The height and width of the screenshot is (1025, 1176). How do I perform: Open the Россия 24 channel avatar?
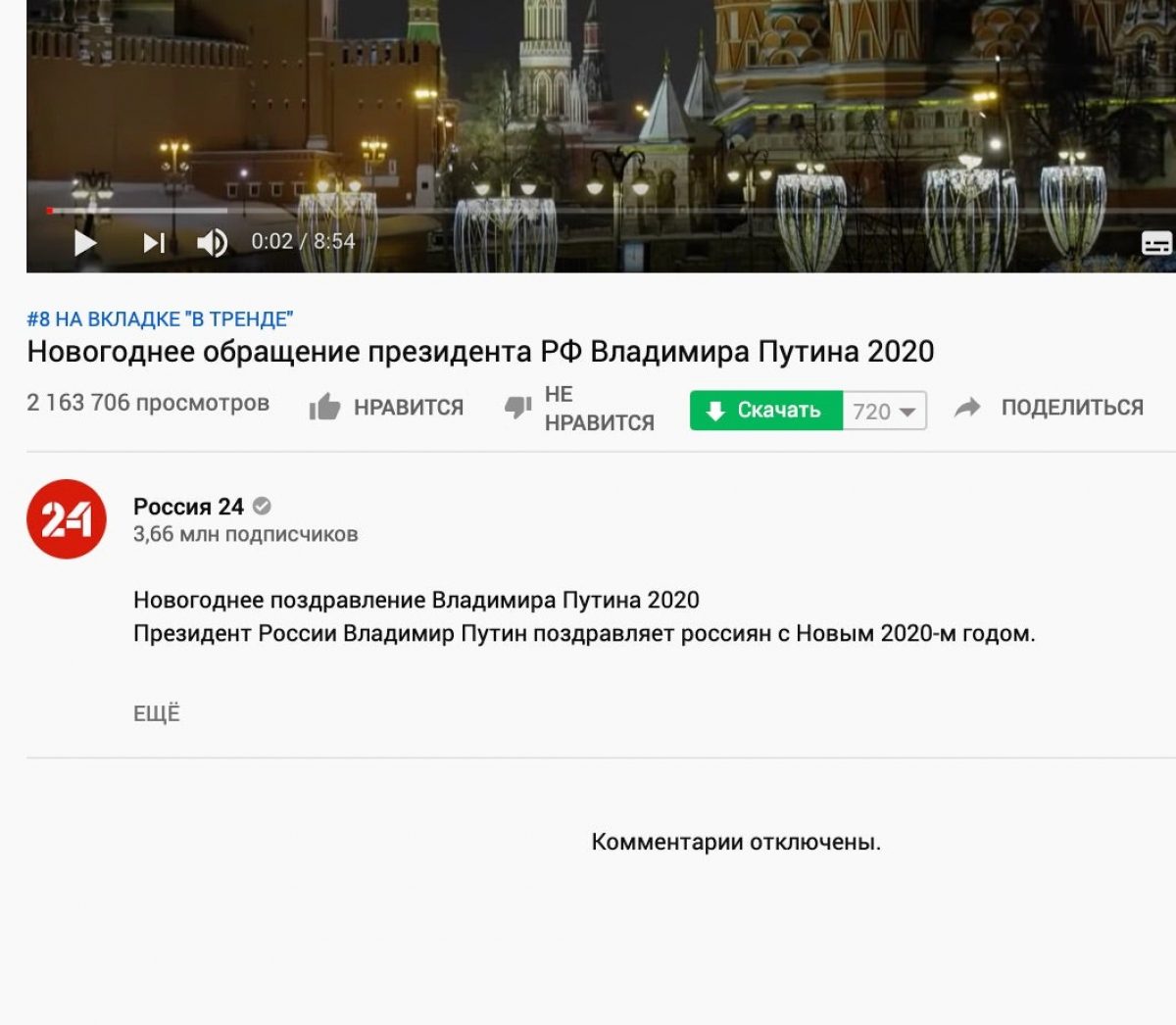[x=67, y=519]
